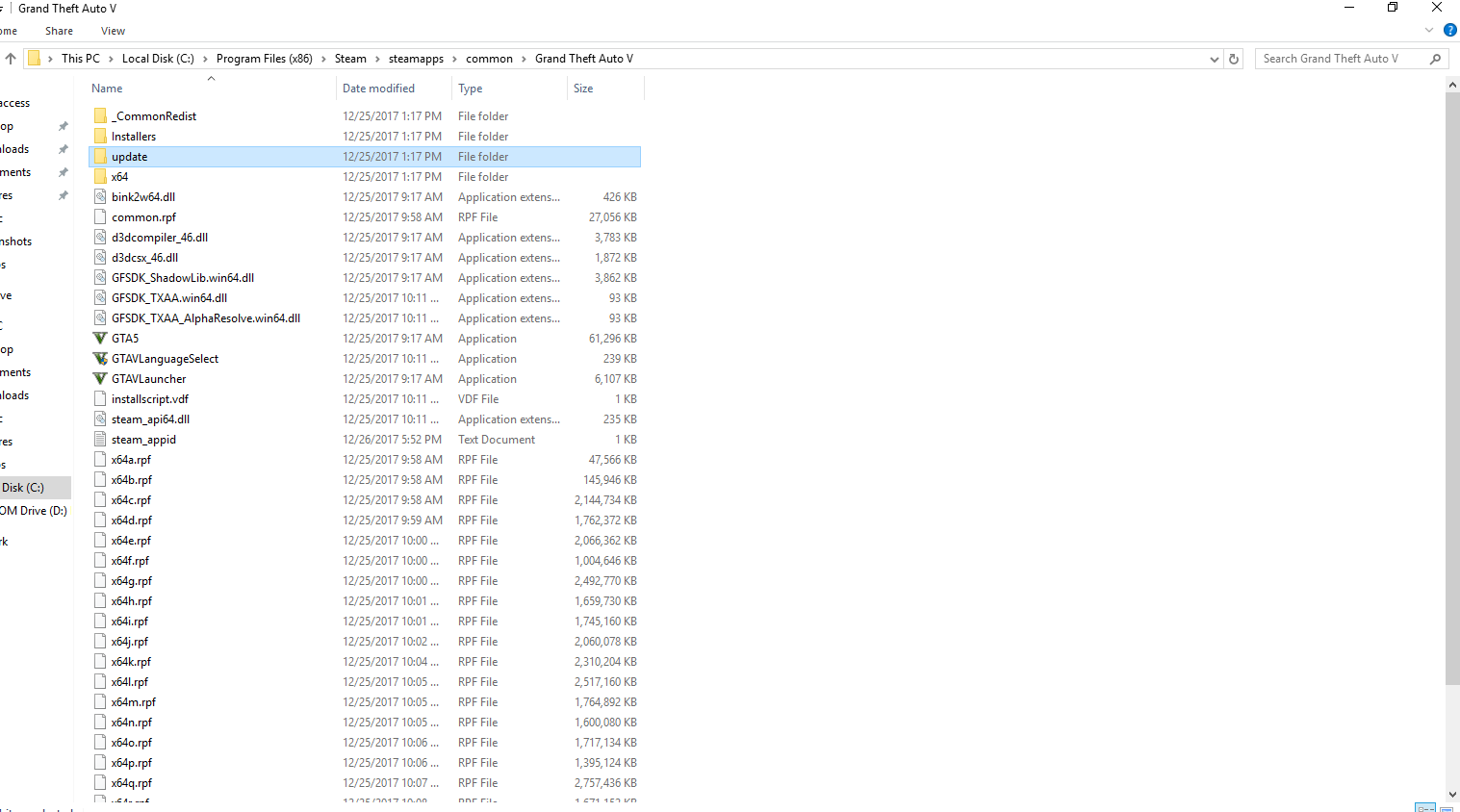The width and height of the screenshot is (1460, 812).
Task: Jump to Local Disk (C:) in the breadcrumb
Action: 158,59
